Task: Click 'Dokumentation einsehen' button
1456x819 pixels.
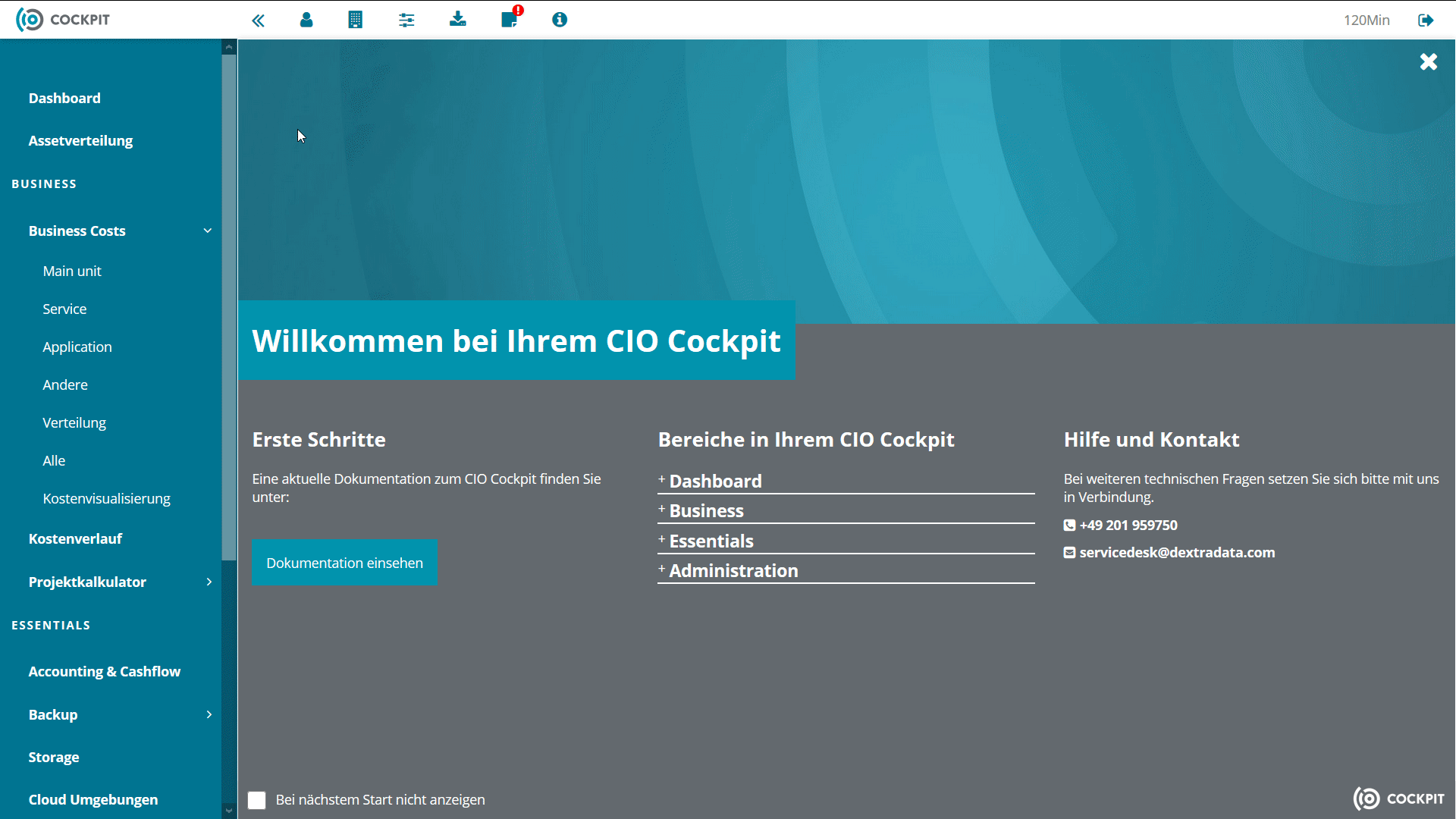Action: pos(344,563)
